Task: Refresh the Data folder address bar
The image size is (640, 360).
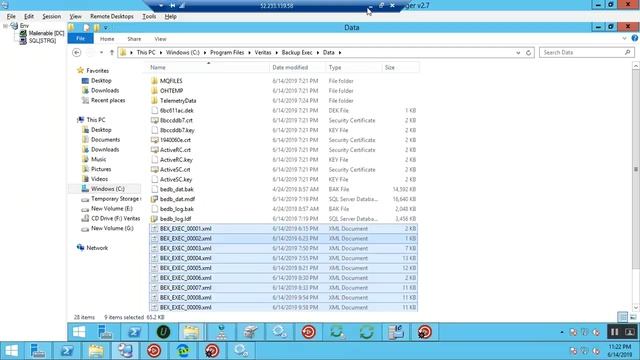Action: (x=528, y=53)
